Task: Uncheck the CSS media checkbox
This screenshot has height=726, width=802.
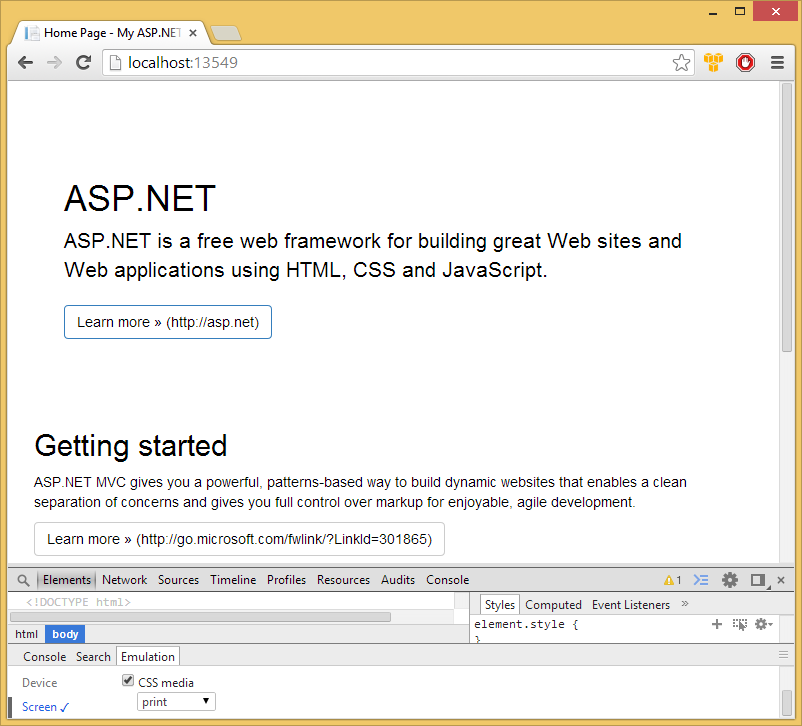Action: point(128,680)
